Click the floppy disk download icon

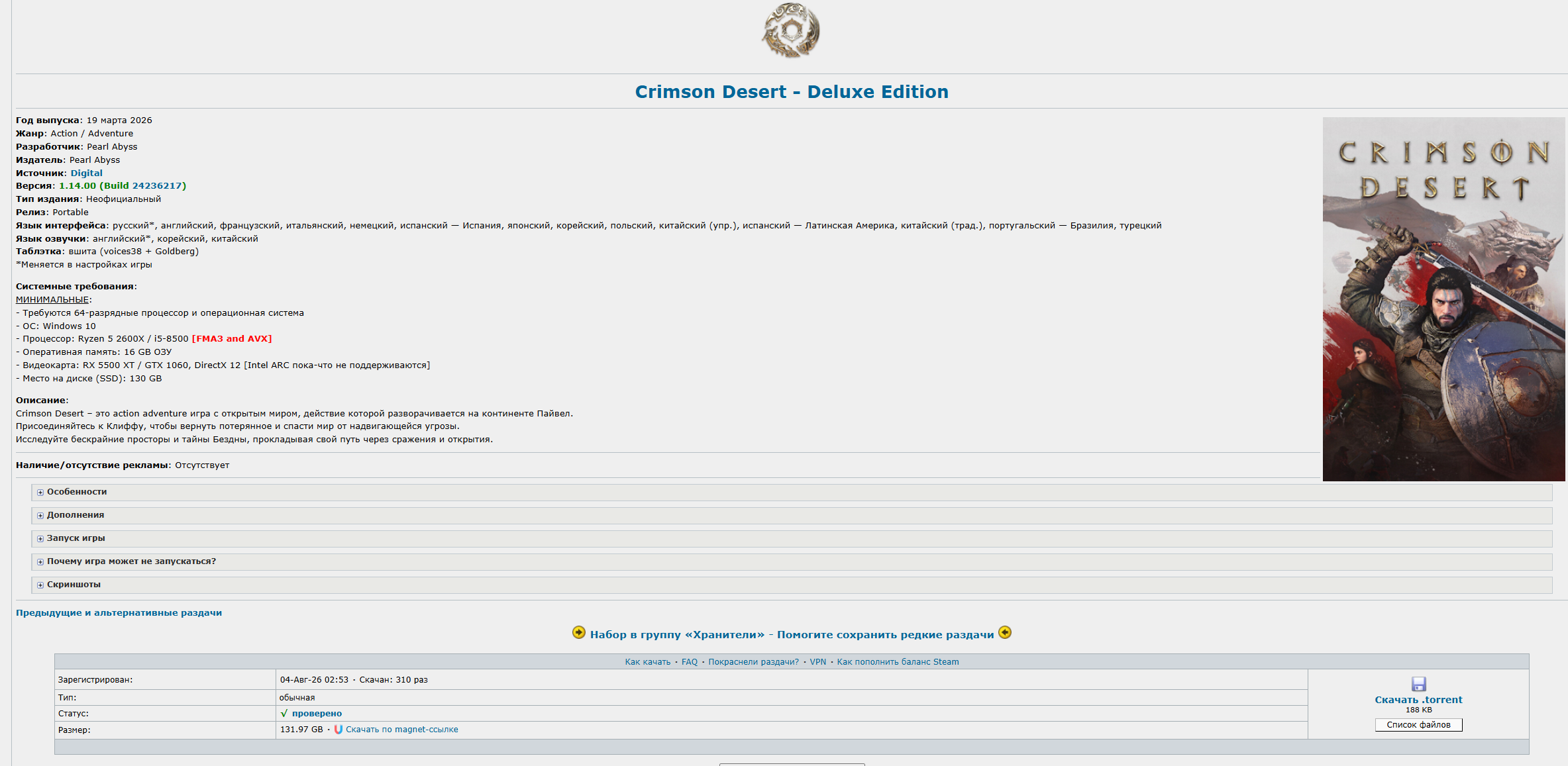(1418, 684)
